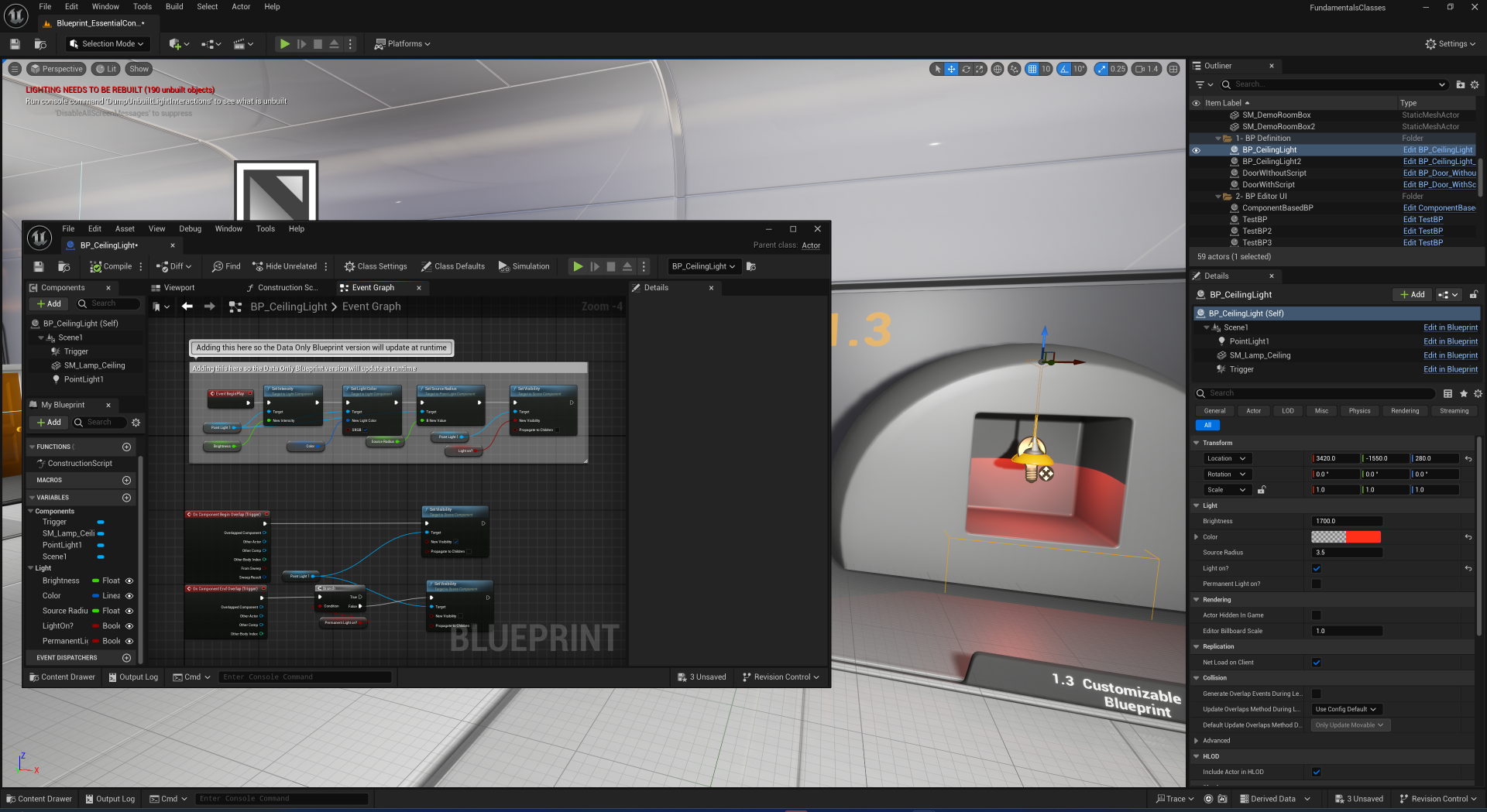Screen dimensions: 1487x812
Task: Click the Compile button in the Blueprint editor
Action: 111,266
